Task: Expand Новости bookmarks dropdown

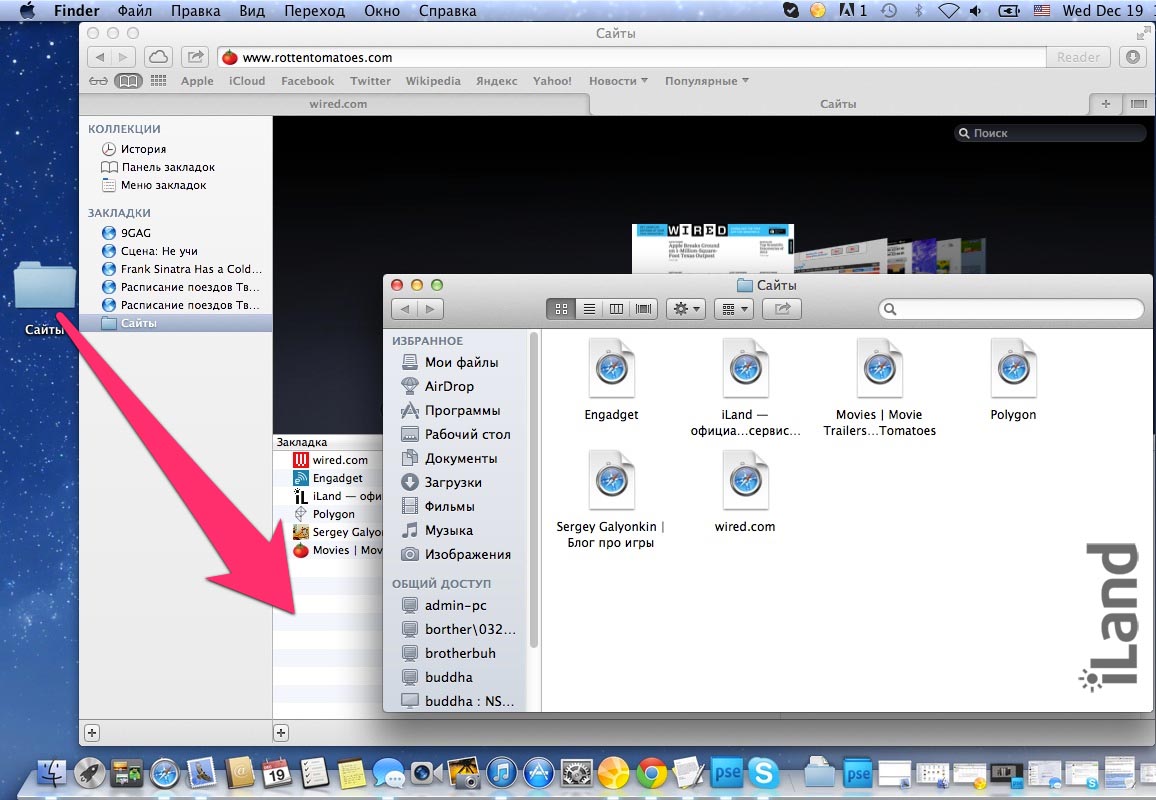Action: click(x=618, y=81)
